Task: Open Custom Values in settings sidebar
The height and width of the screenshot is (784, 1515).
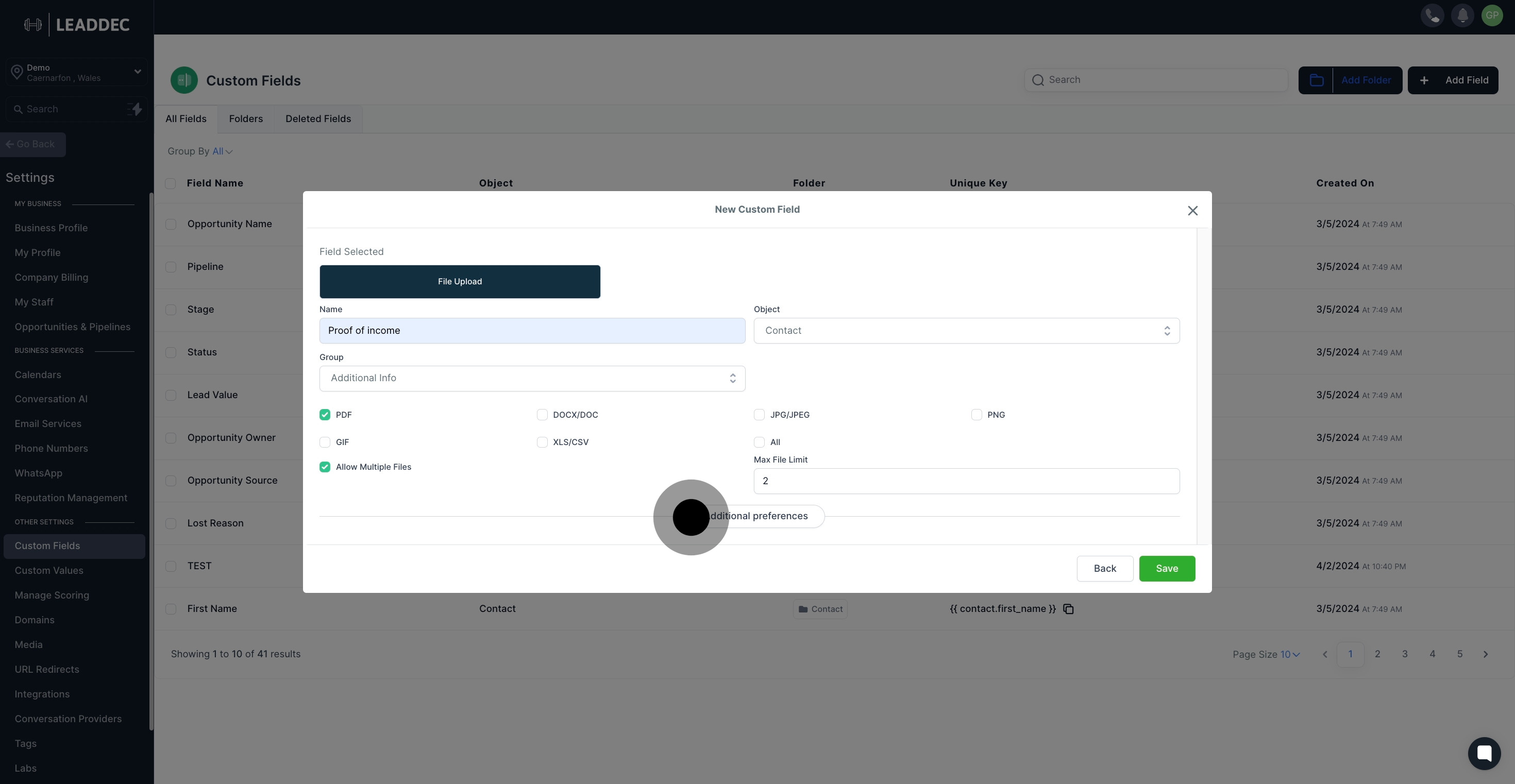Action: pos(49,571)
